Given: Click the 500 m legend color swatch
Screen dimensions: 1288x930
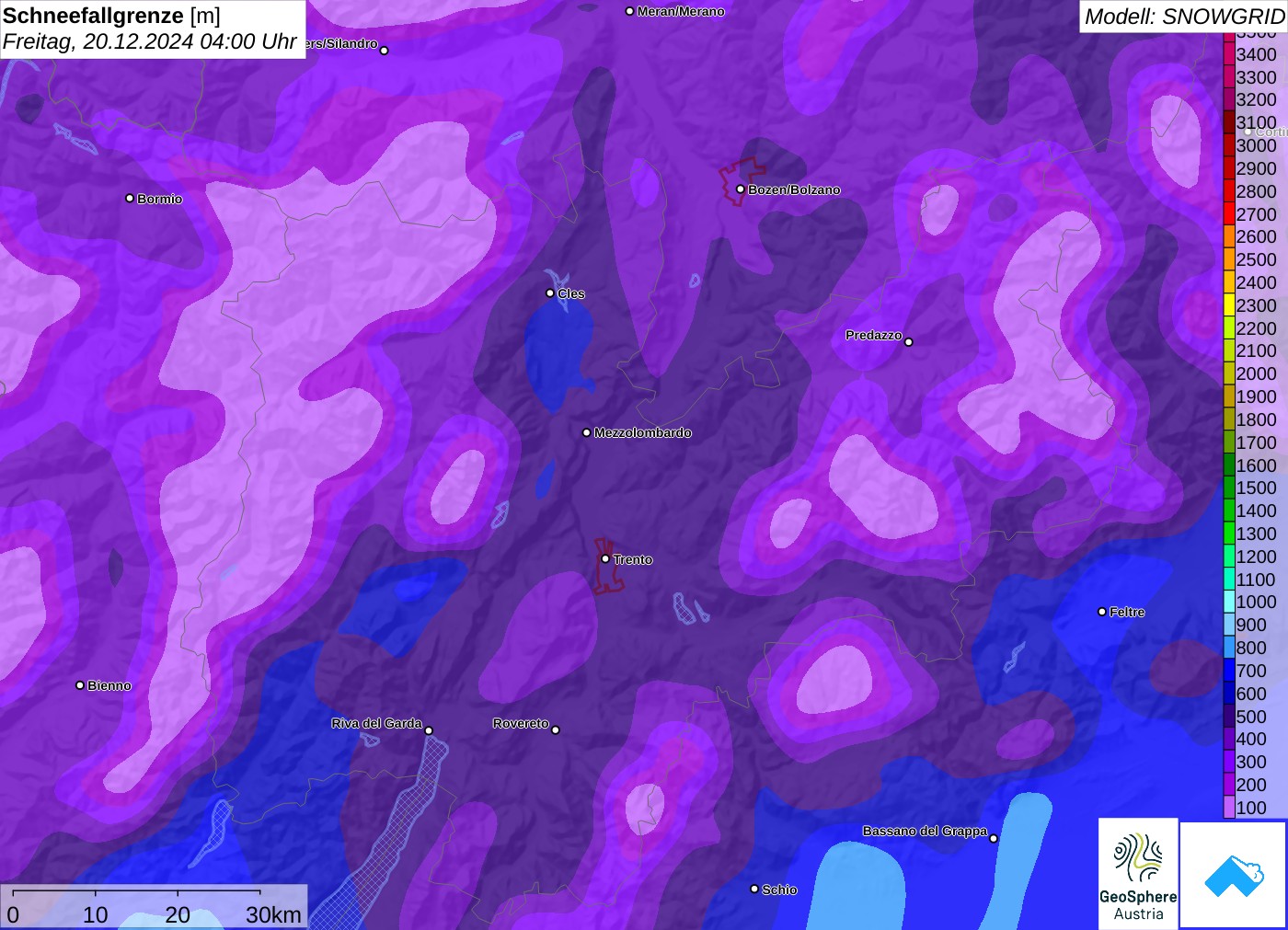Looking at the screenshot, I should coord(1229,717).
